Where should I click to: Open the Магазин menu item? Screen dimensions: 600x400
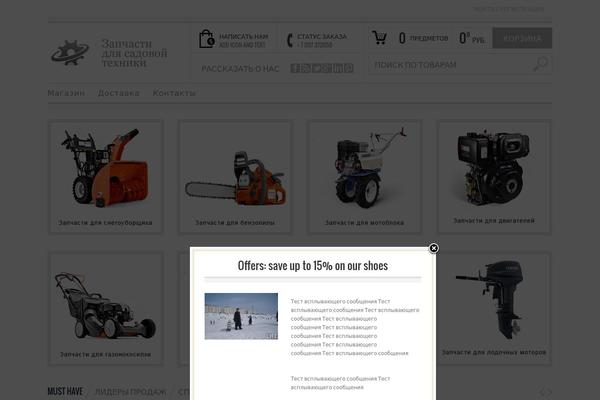[x=66, y=93]
